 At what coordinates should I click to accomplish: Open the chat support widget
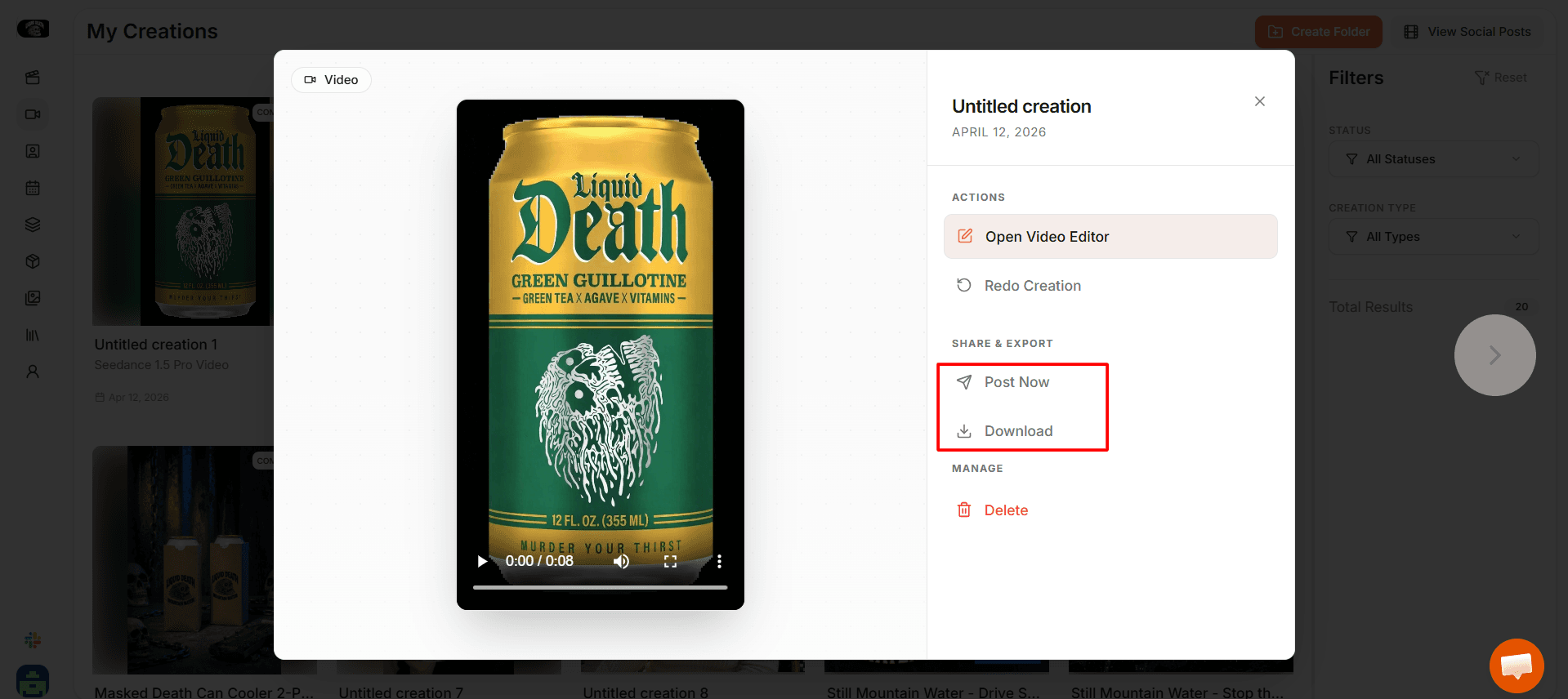[1517, 666]
